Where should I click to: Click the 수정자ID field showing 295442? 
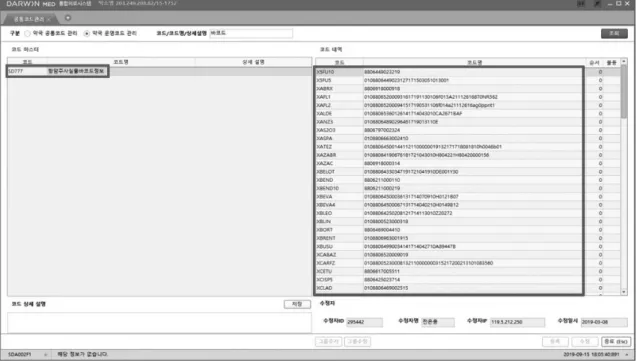click(364, 322)
